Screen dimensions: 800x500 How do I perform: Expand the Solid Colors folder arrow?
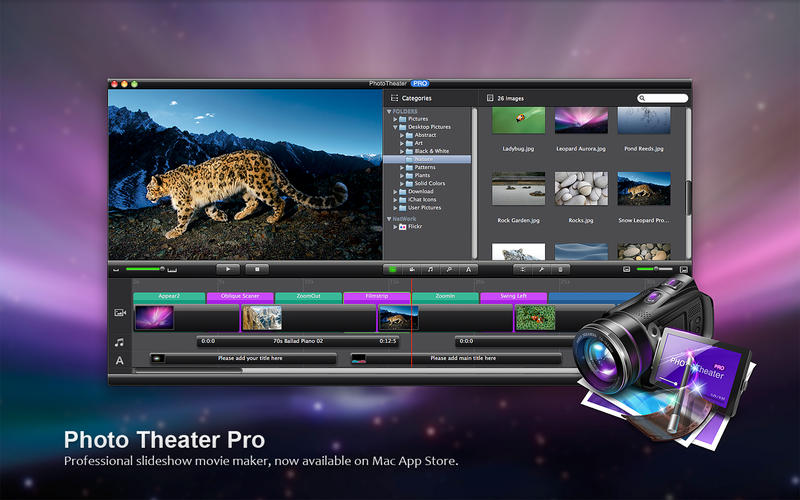pos(402,184)
